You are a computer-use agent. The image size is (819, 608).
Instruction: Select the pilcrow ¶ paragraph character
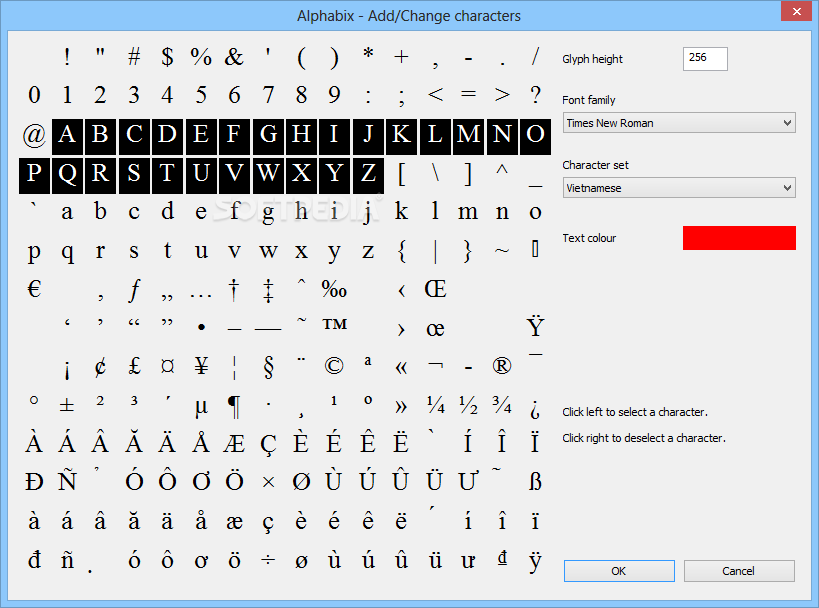click(234, 407)
